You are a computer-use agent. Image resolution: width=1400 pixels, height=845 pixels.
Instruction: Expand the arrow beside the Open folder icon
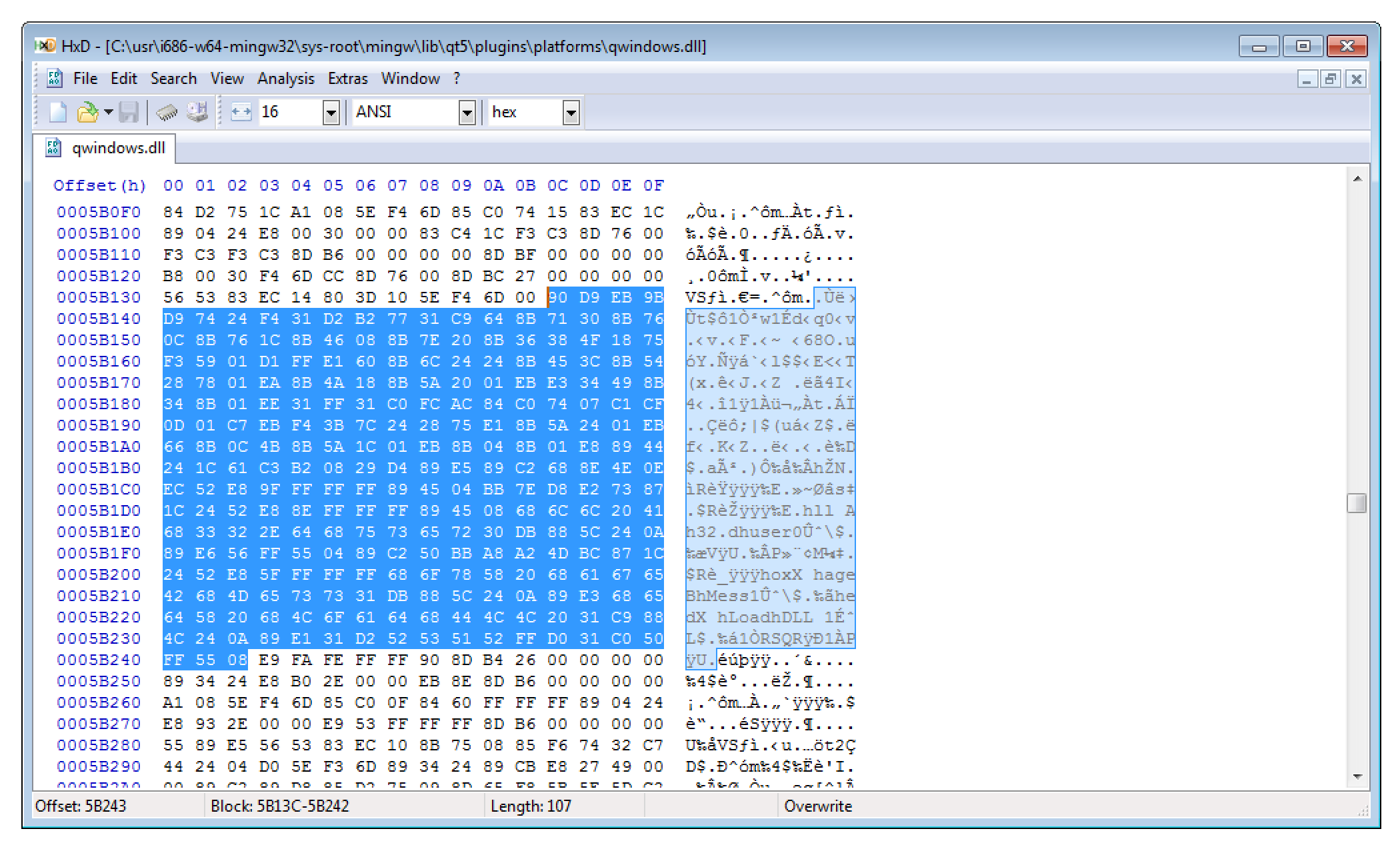coord(108,112)
